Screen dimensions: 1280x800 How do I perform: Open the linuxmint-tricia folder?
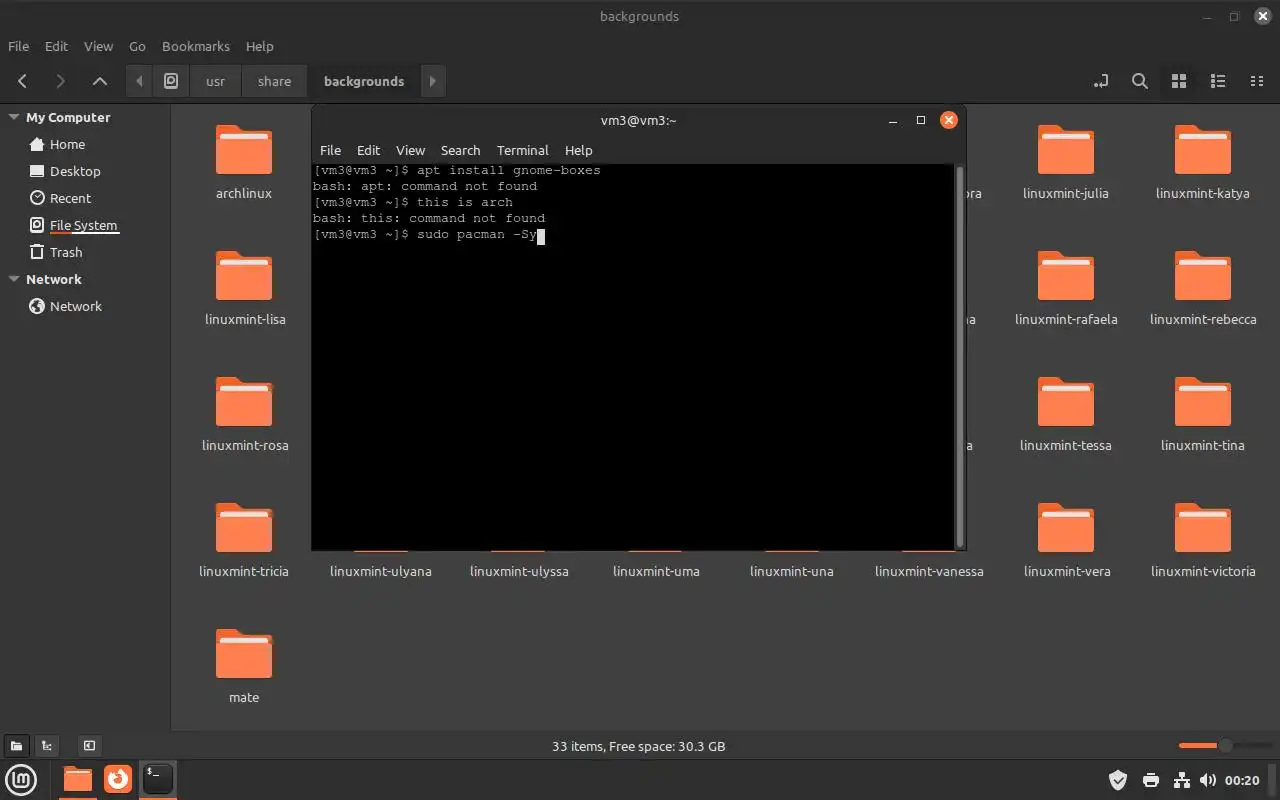point(244,540)
